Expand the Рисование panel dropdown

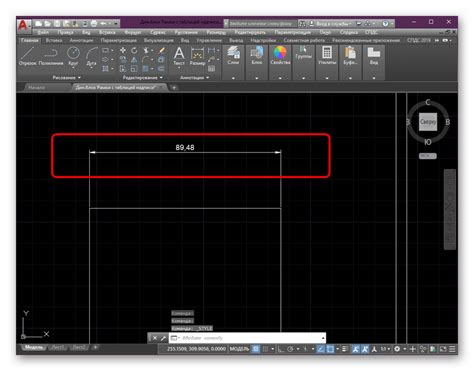66,78
